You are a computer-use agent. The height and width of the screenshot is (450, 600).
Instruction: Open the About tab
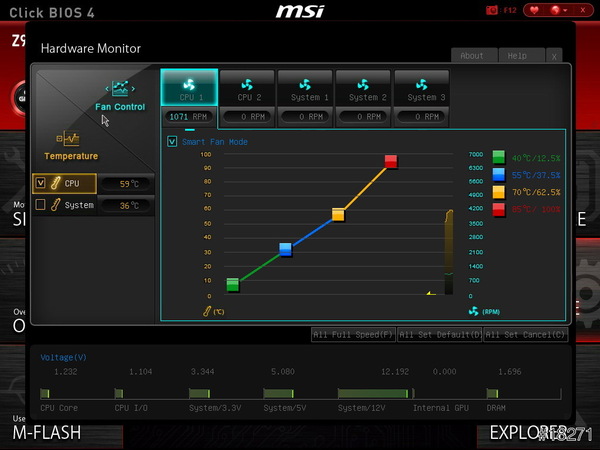click(474, 55)
